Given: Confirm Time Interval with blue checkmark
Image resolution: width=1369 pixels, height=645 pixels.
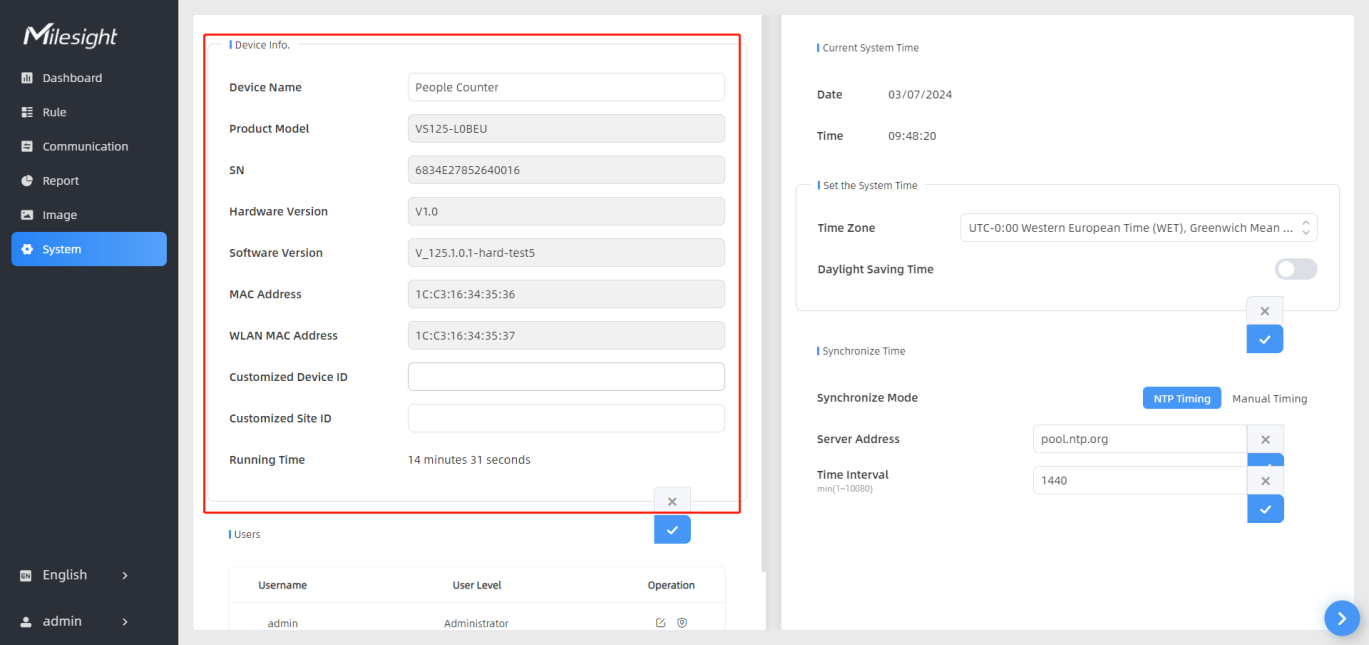Looking at the screenshot, I should [x=1265, y=509].
